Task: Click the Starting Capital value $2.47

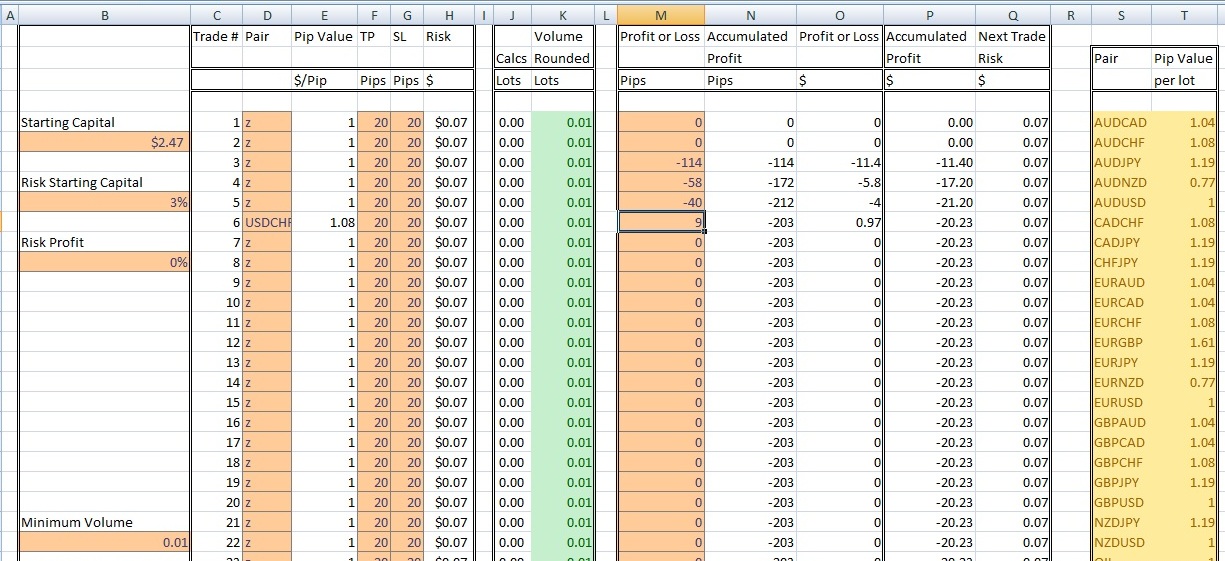Action: coord(104,142)
